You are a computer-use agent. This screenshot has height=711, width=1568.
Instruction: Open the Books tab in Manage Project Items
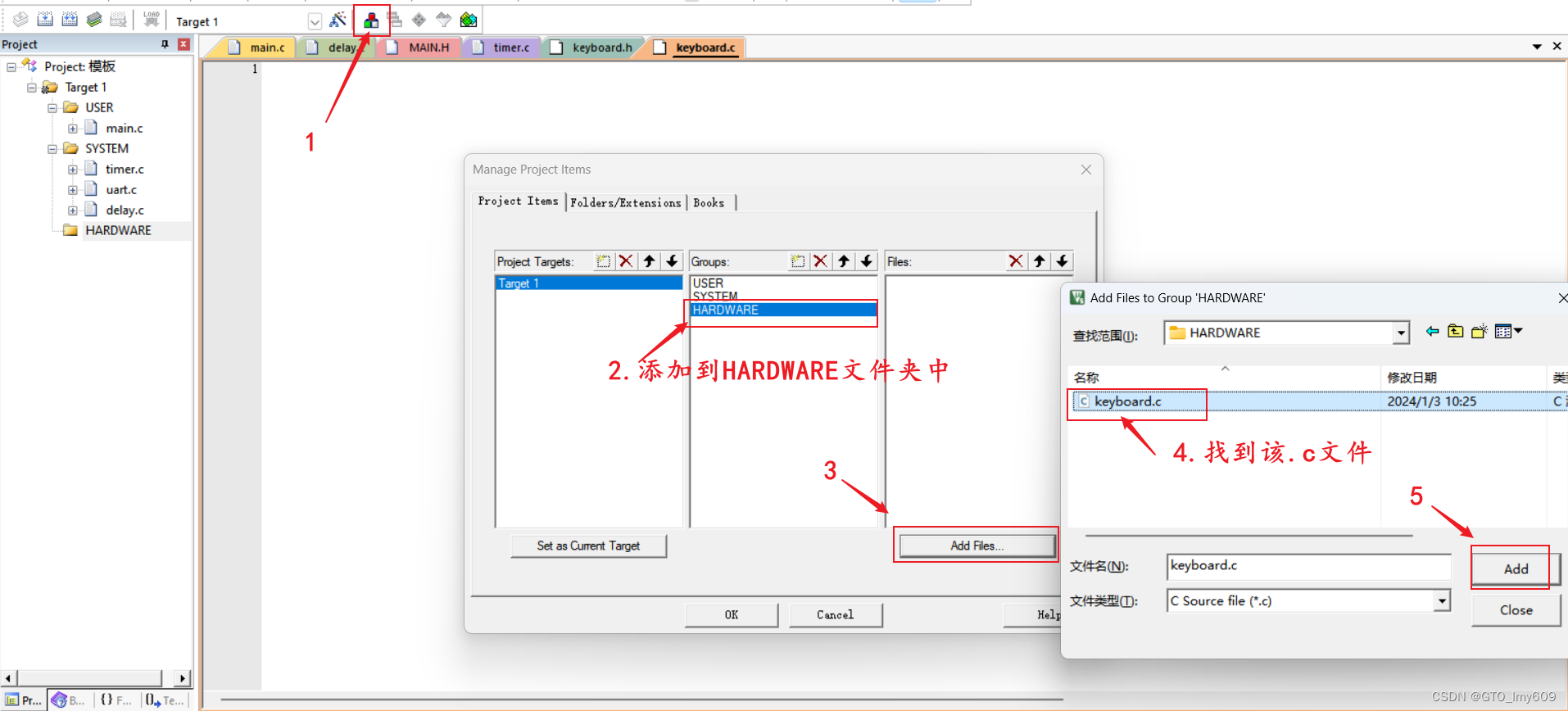pos(709,202)
